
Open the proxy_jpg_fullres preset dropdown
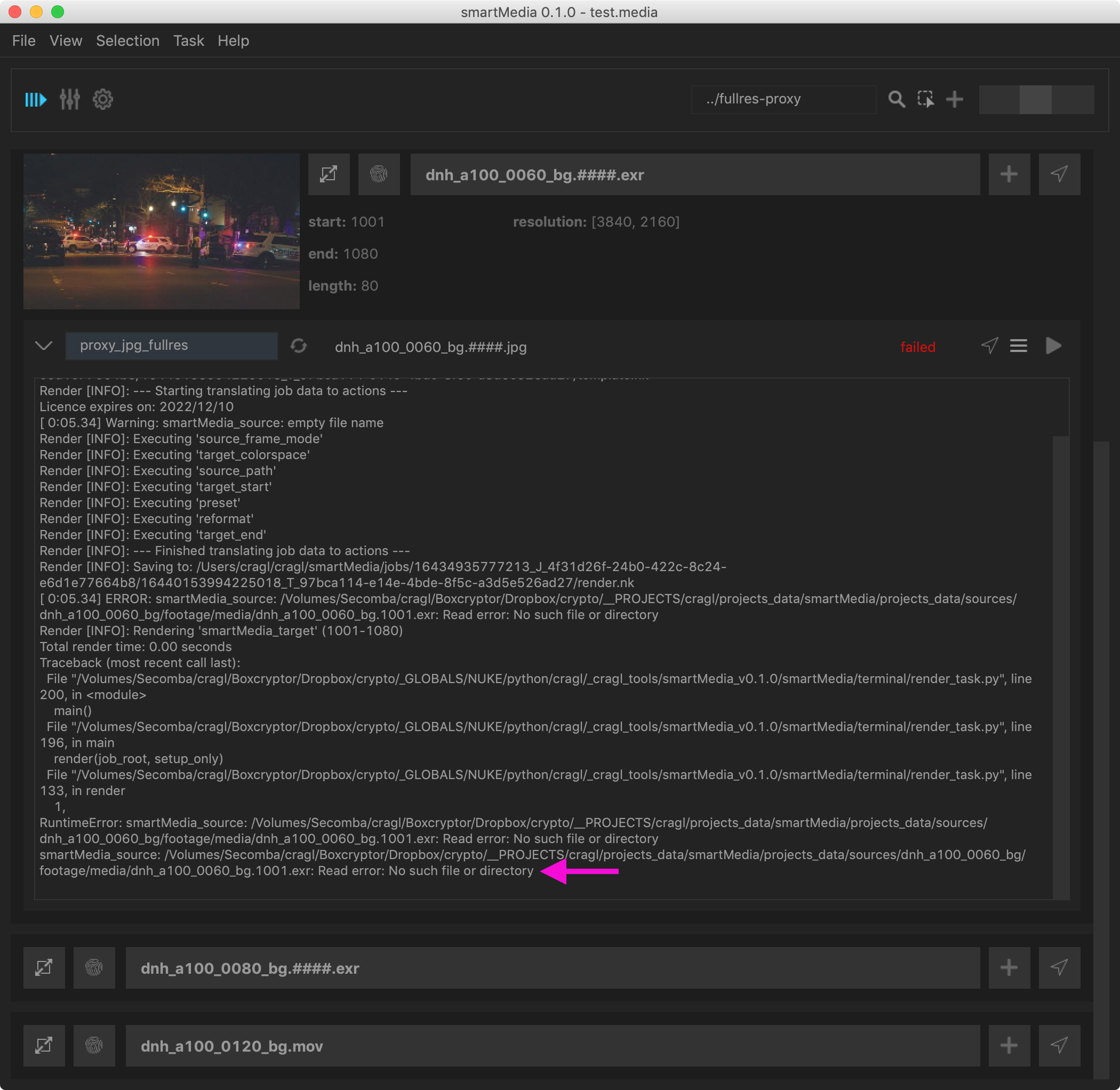[x=171, y=346]
